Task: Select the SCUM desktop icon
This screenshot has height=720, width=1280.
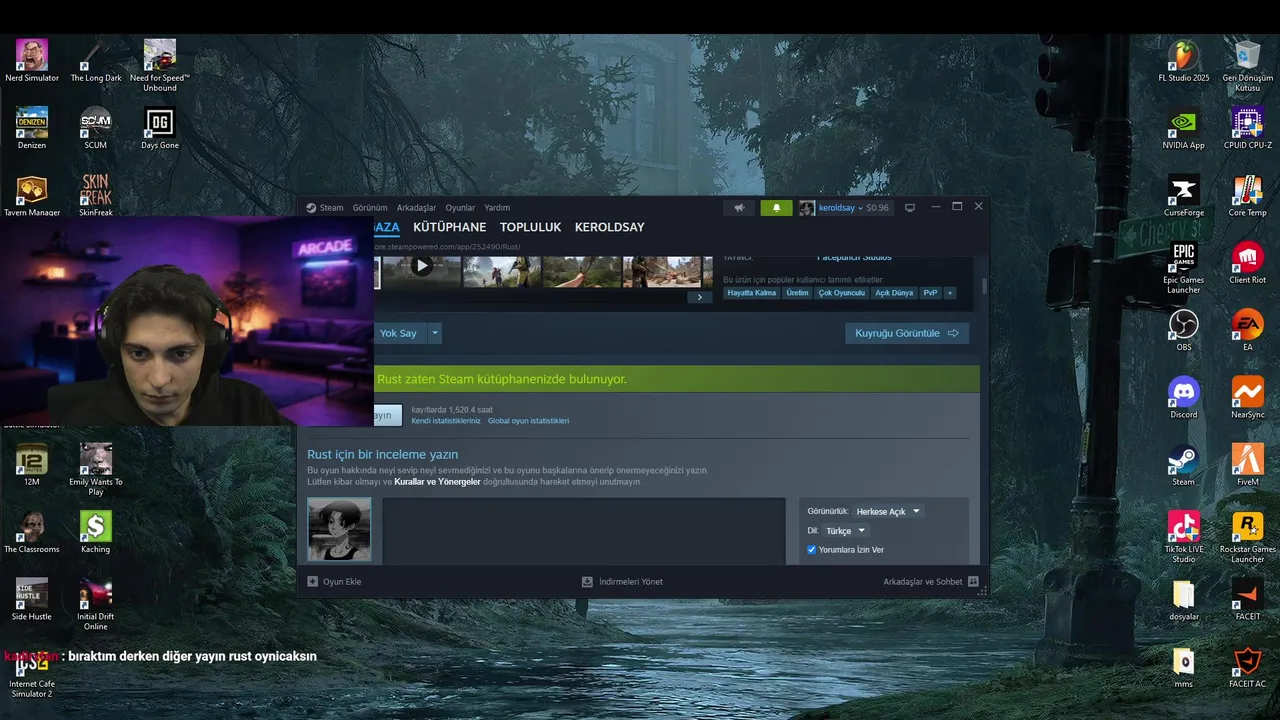Action: pyautogui.click(x=96, y=128)
